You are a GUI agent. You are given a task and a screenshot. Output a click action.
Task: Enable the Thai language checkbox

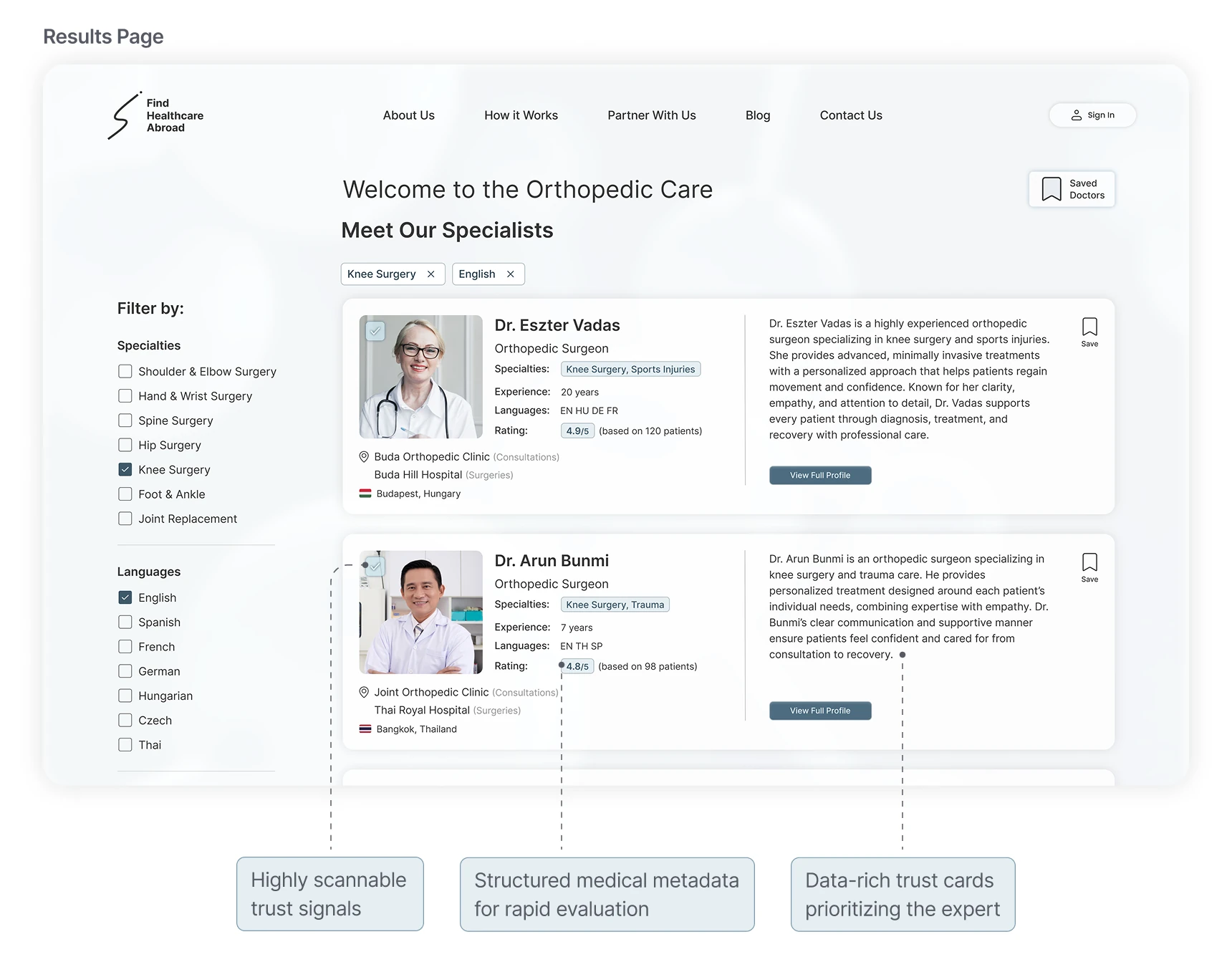pyautogui.click(x=125, y=745)
